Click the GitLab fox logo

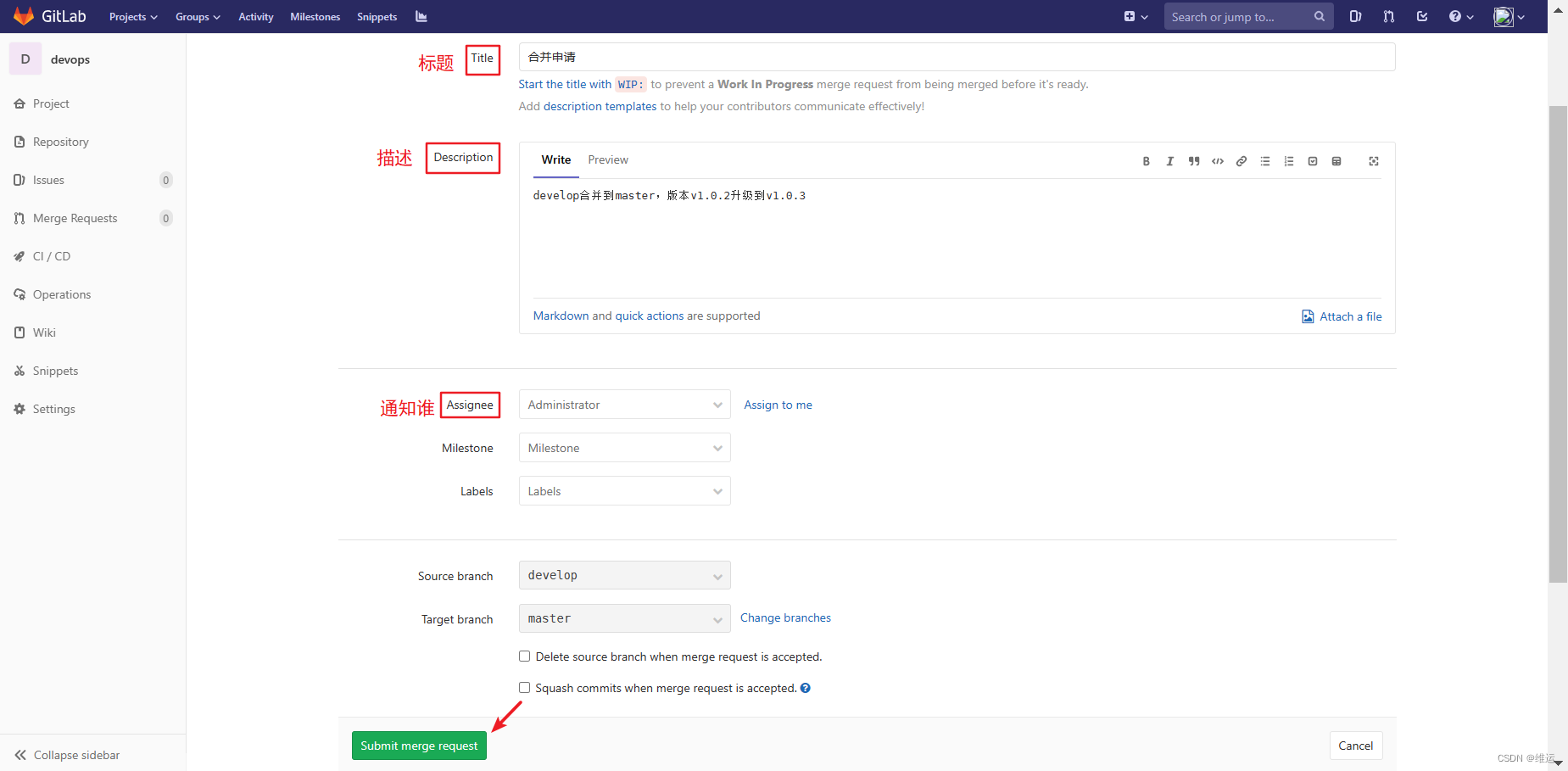pyautogui.click(x=24, y=16)
